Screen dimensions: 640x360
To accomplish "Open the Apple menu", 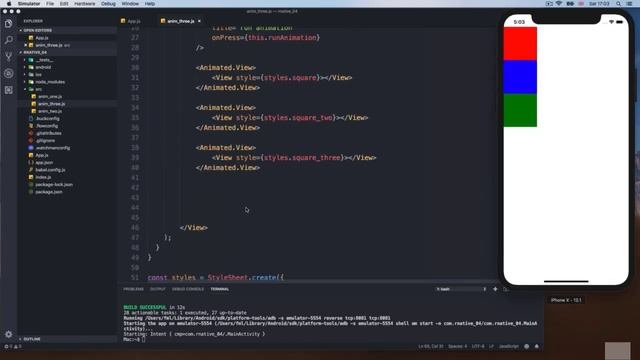I will point(9,4).
